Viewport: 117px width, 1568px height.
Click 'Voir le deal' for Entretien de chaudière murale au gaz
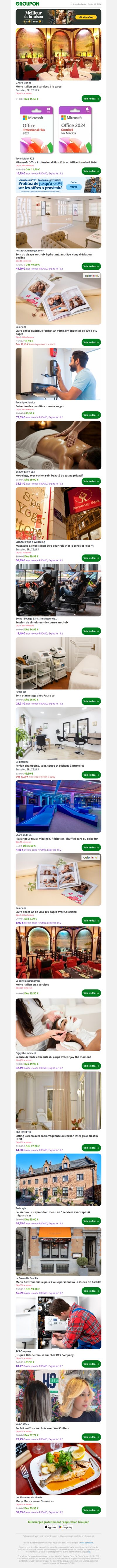click(91, 415)
